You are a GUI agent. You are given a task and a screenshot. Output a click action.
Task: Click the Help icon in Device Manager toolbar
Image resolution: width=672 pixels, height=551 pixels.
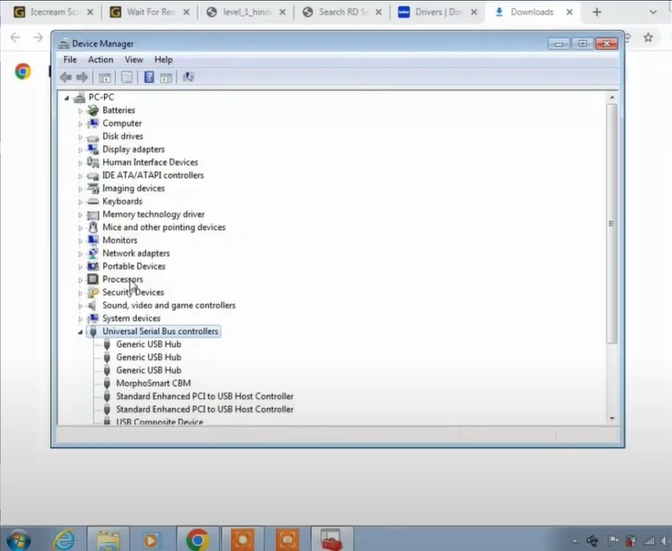tap(149, 77)
